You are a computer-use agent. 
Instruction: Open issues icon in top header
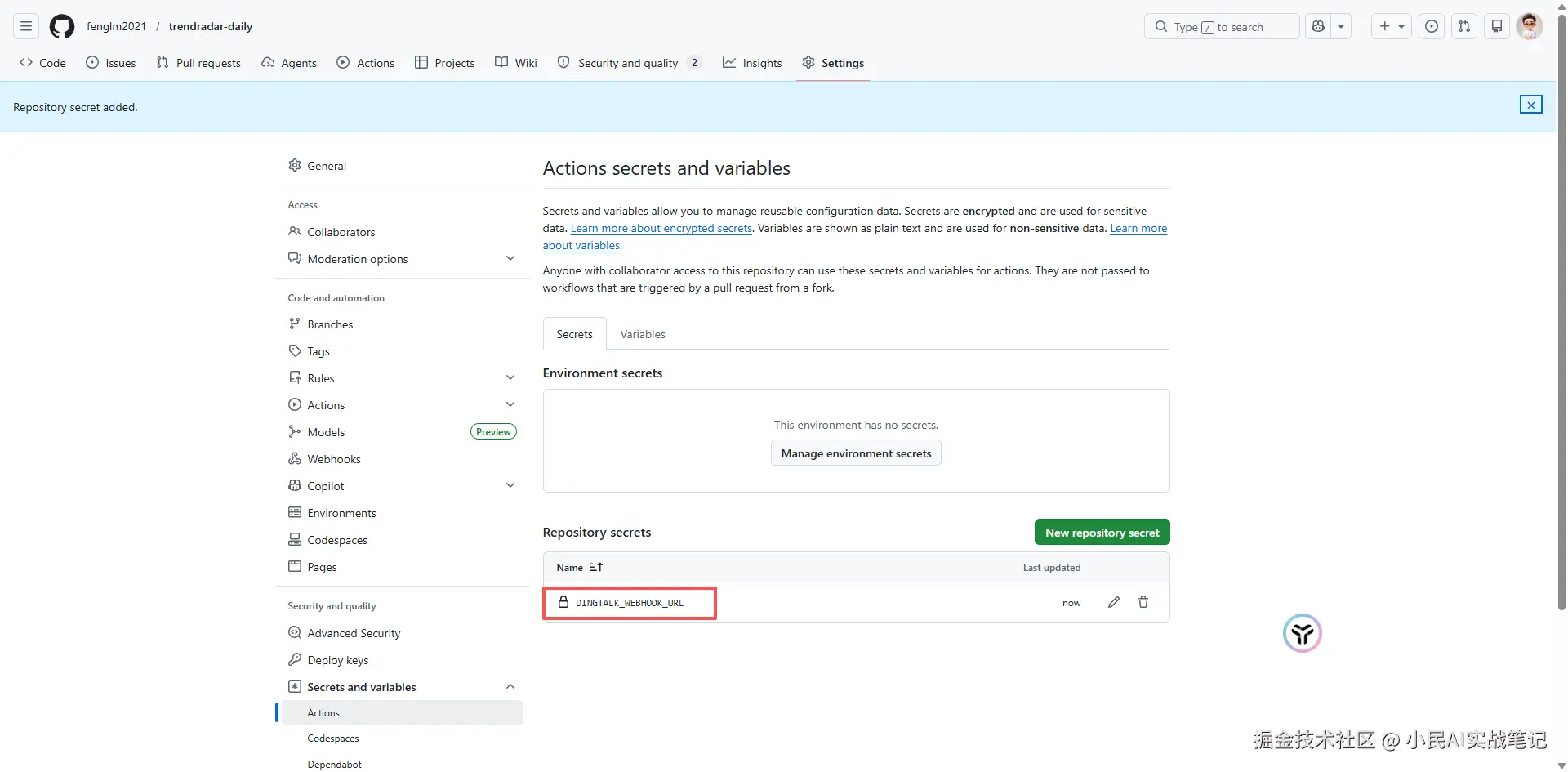tap(1432, 27)
